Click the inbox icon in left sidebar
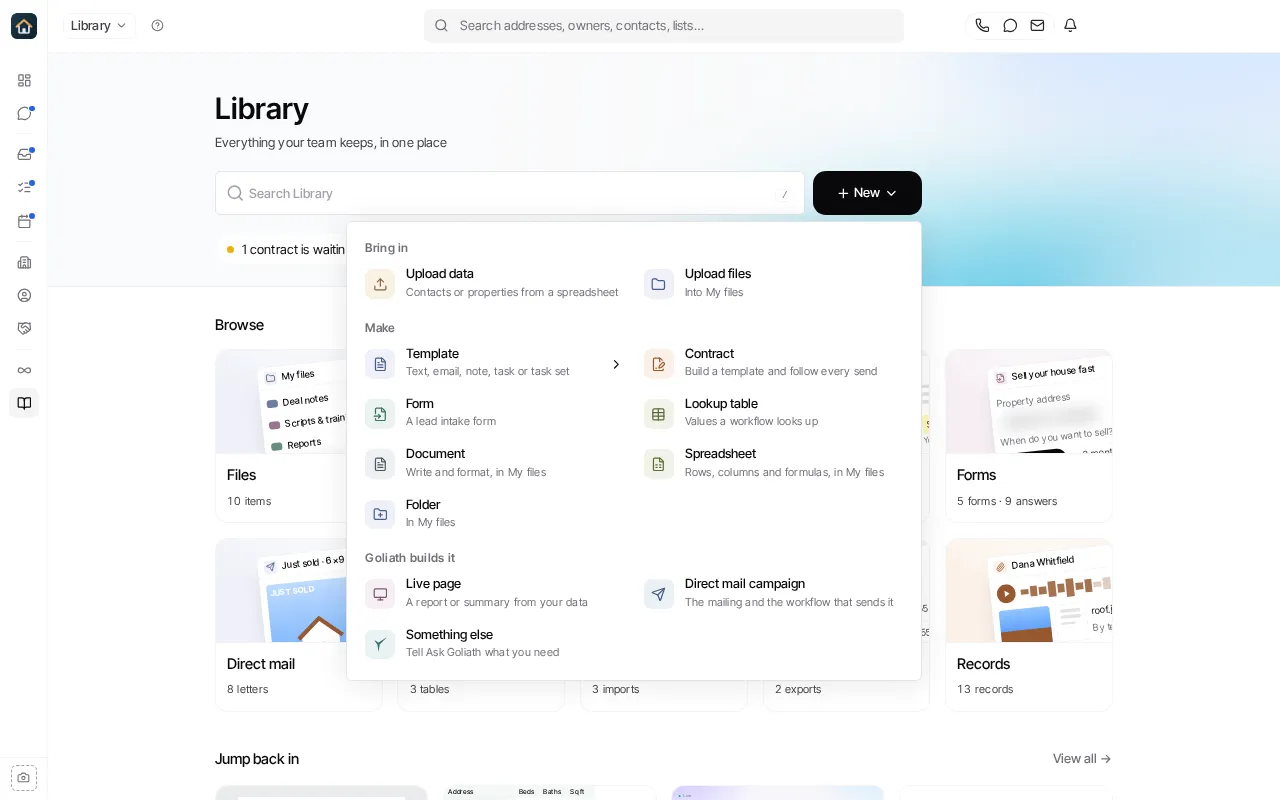The width and height of the screenshot is (1280, 800). click(24, 154)
